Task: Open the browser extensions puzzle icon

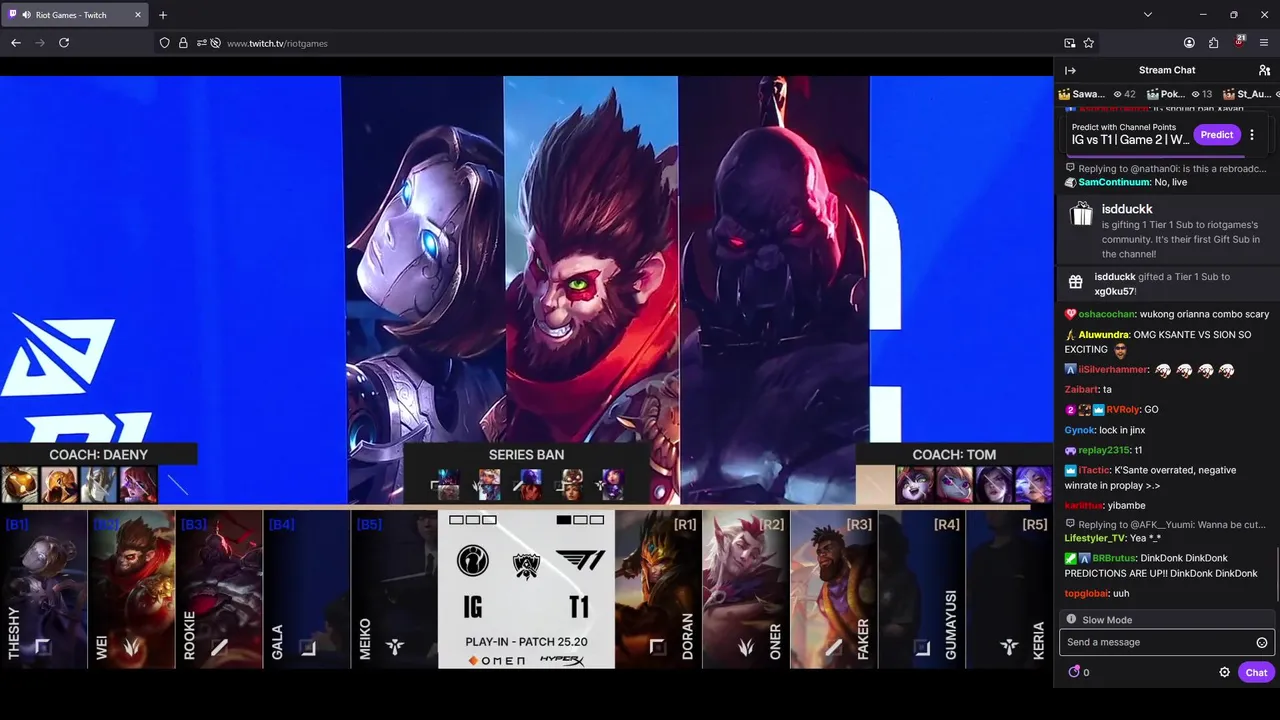Action: tap(1213, 43)
